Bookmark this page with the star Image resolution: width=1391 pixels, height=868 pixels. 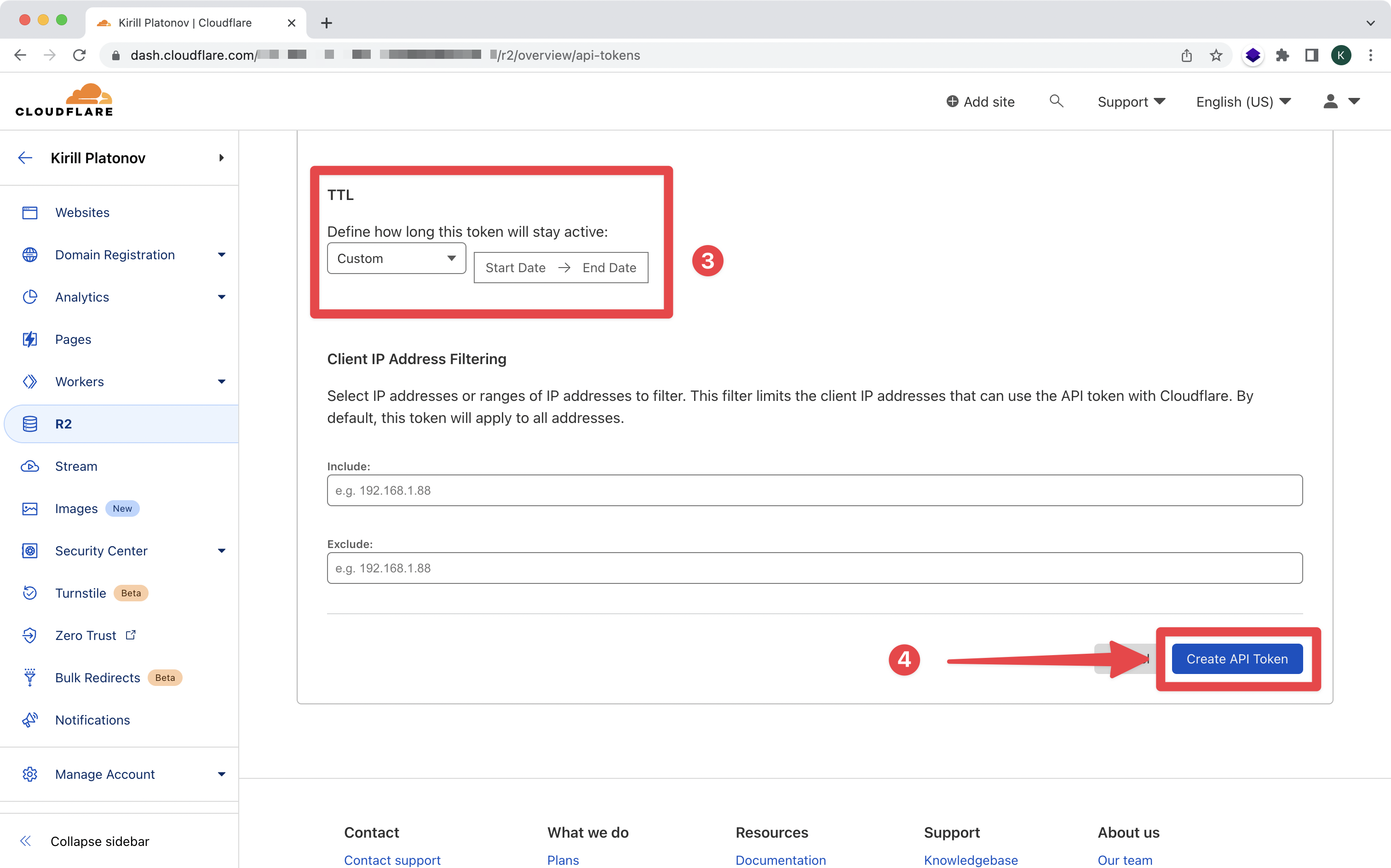pyautogui.click(x=1216, y=55)
